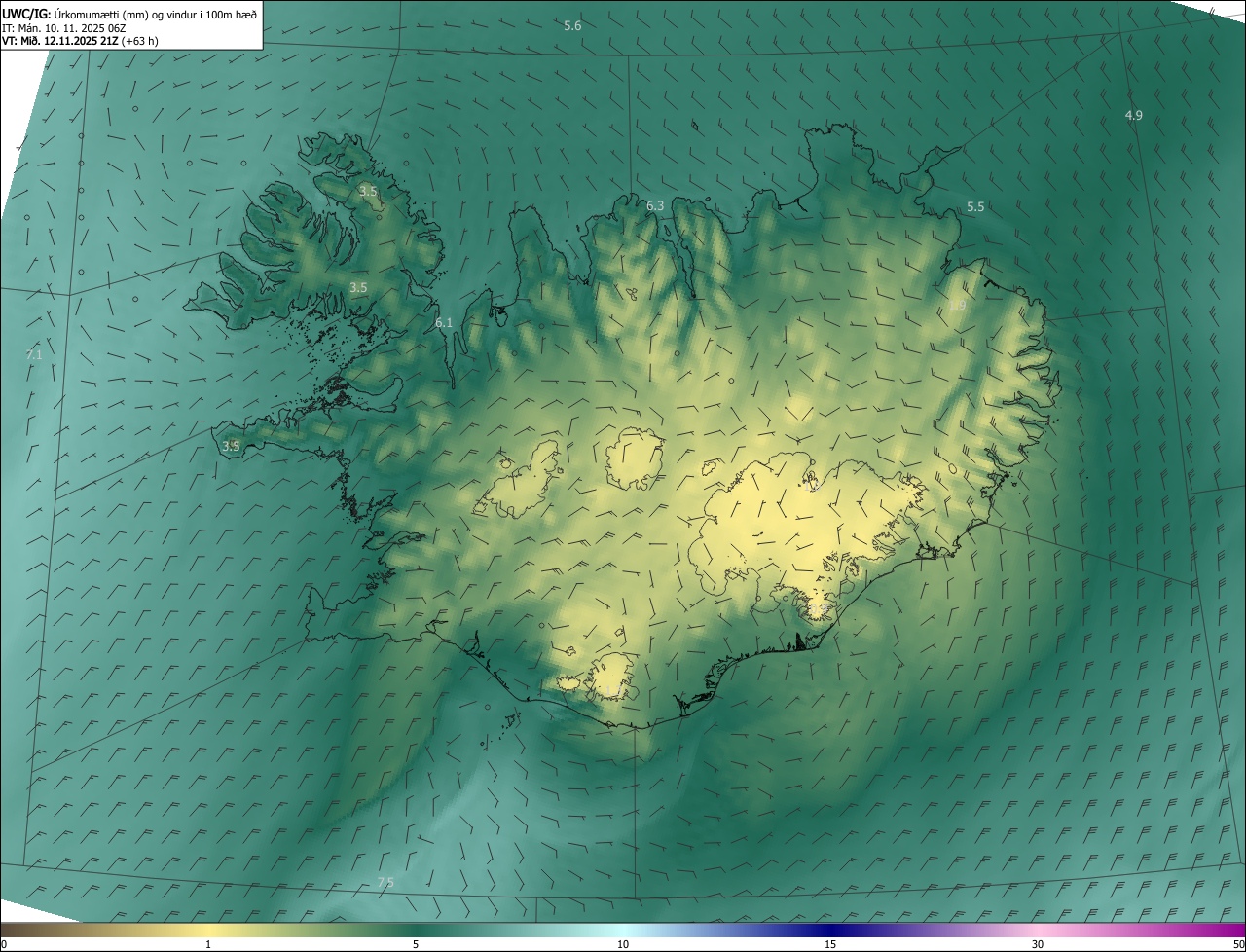1246x952 pixels.
Task: Click the 5.6 value label over the northern sea
Action: 572,26
